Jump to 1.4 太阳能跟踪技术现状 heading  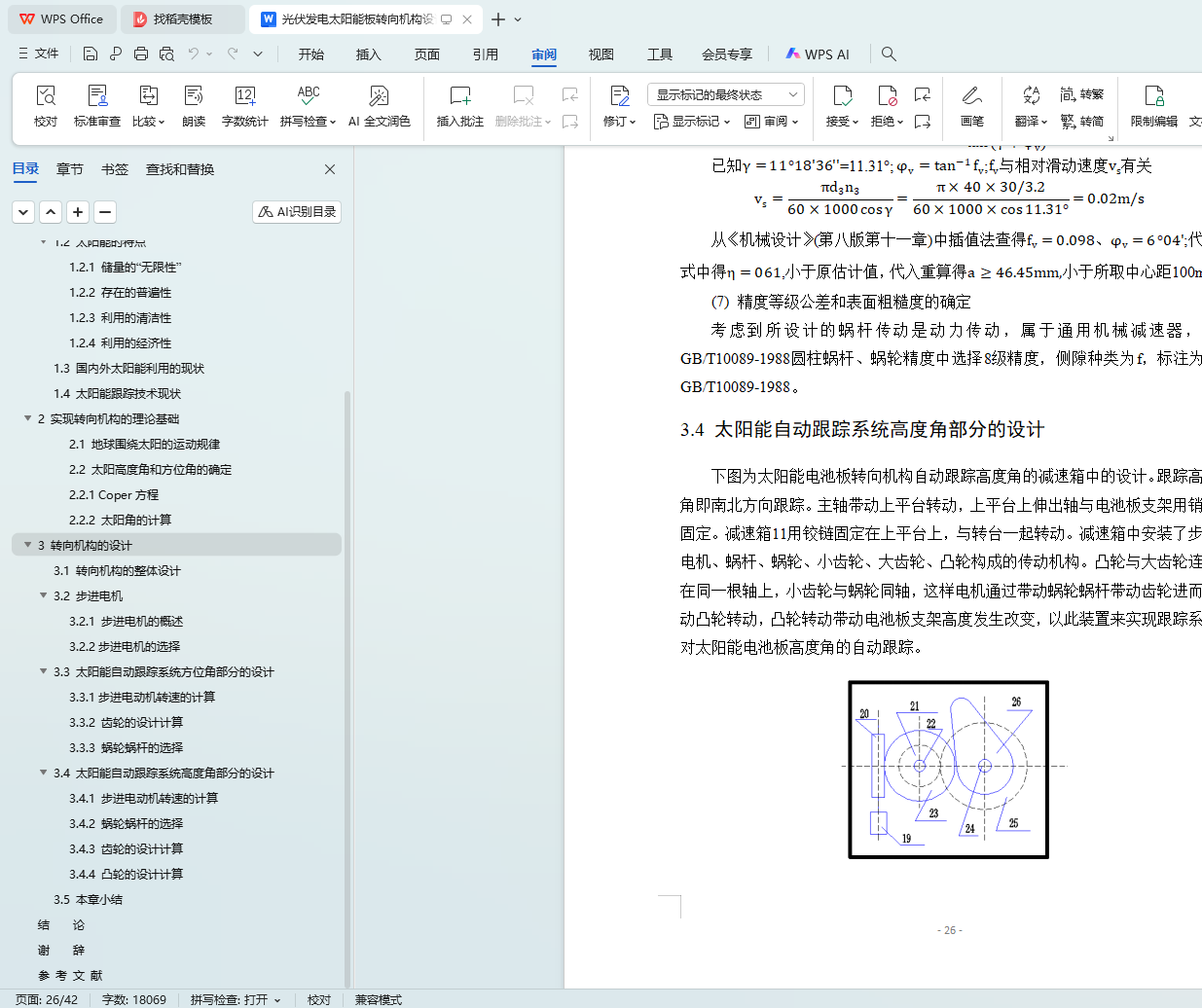[x=117, y=393]
